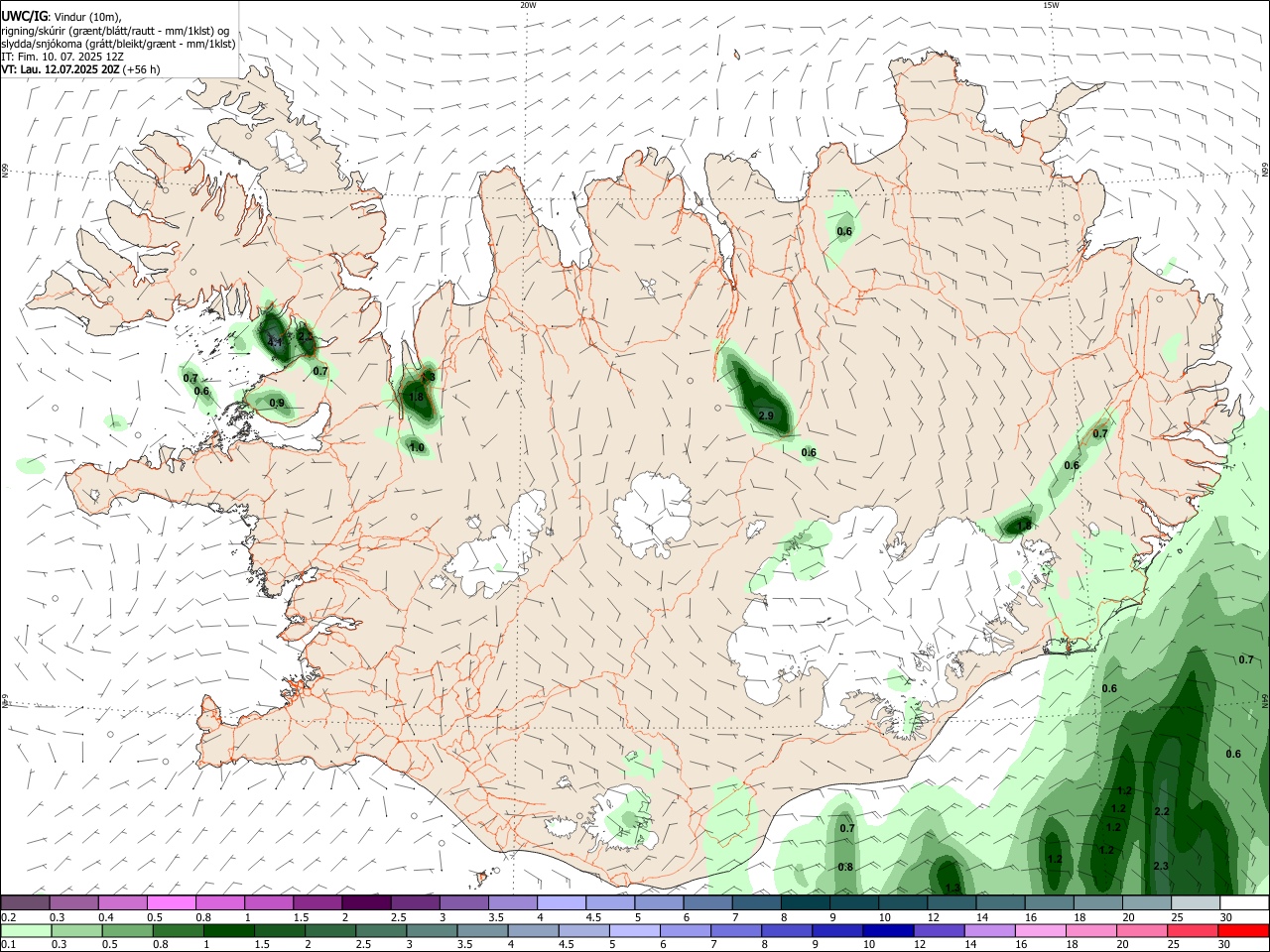Select the 1.8 value just above the 1.0
Image resolution: width=1270 pixels, height=952 pixels.
417,398
